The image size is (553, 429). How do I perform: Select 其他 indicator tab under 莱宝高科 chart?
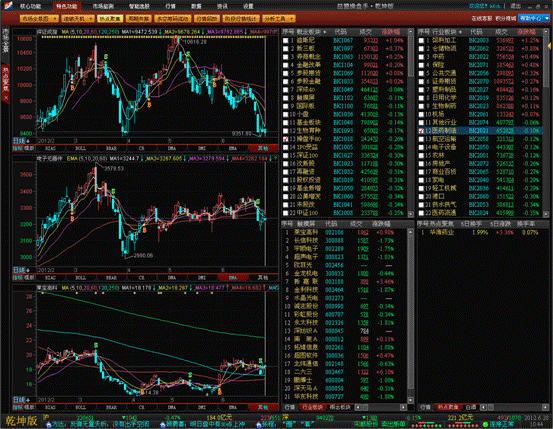click(263, 407)
